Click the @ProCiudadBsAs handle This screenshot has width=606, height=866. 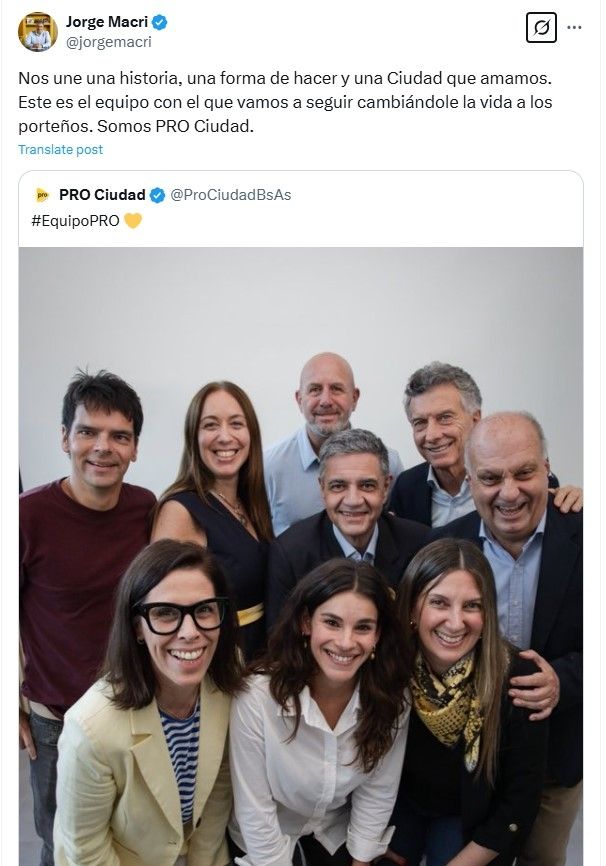231,194
